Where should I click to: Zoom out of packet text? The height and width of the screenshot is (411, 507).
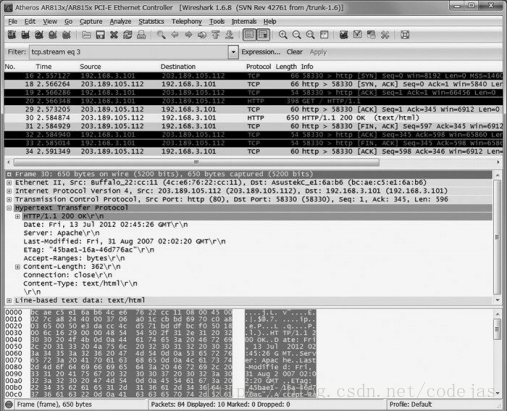click(x=297, y=35)
